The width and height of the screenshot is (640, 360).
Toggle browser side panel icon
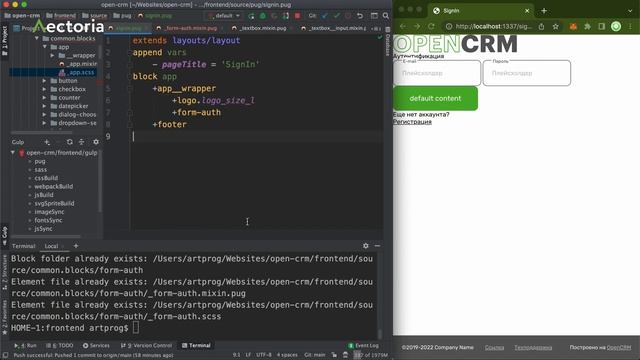[602, 27]
